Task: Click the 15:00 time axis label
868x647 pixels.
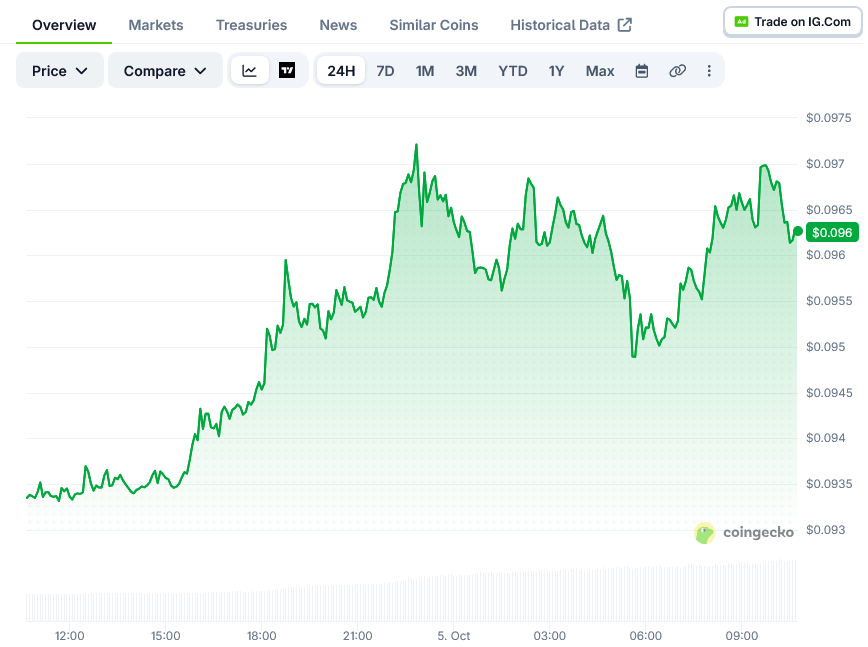Action: (x=166, y=636)
